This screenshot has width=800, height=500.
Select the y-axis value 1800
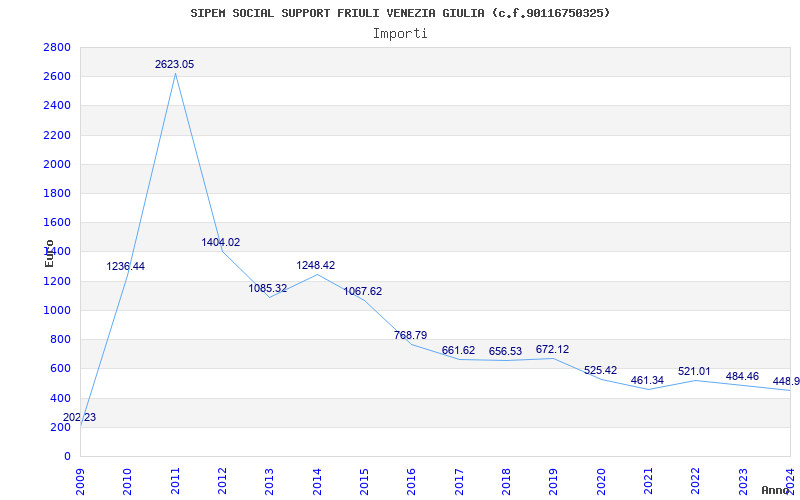click(57, 193)
